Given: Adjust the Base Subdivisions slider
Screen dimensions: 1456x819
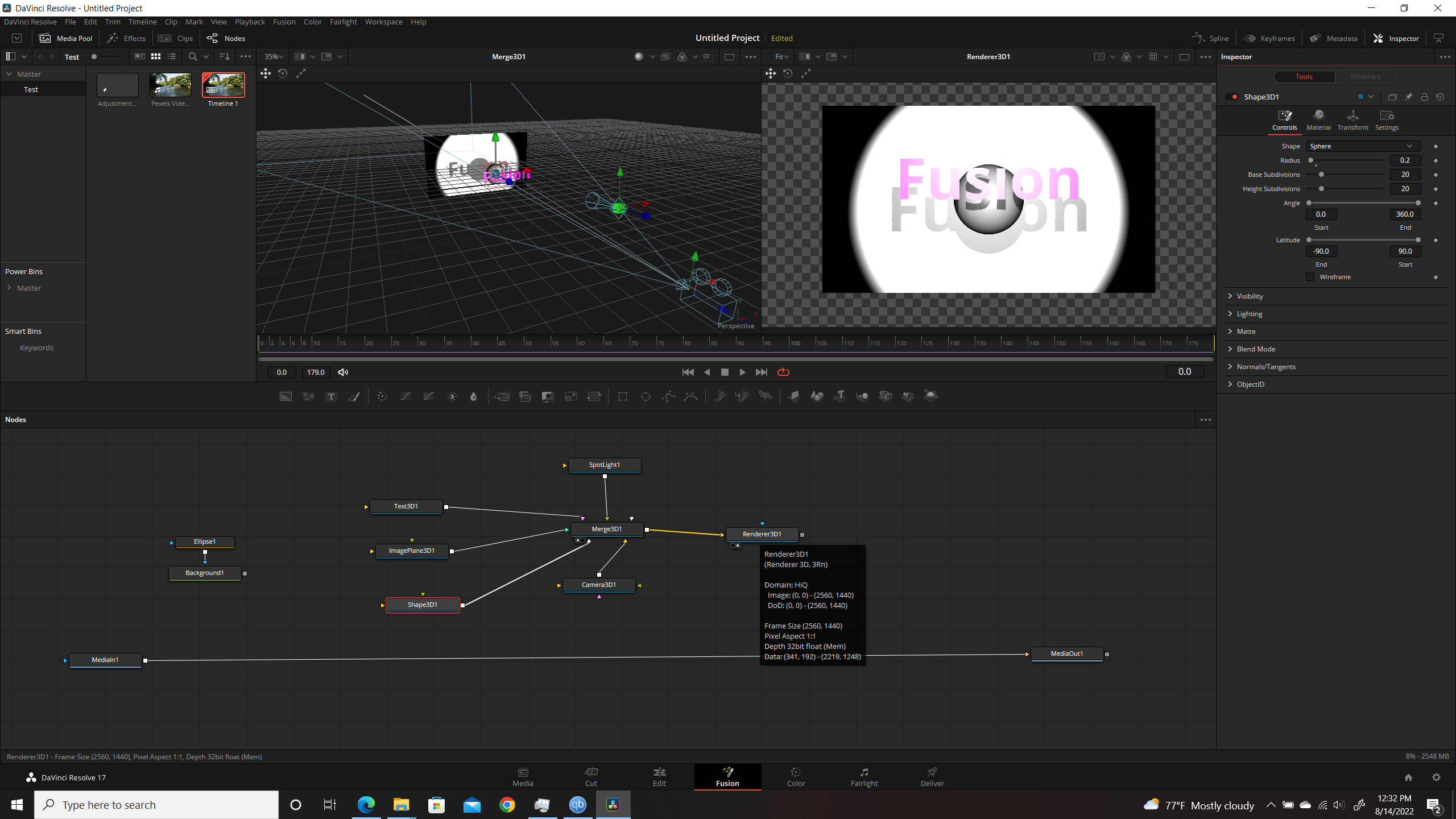Looking at the screenshot, I should [x=1345, y=175].
